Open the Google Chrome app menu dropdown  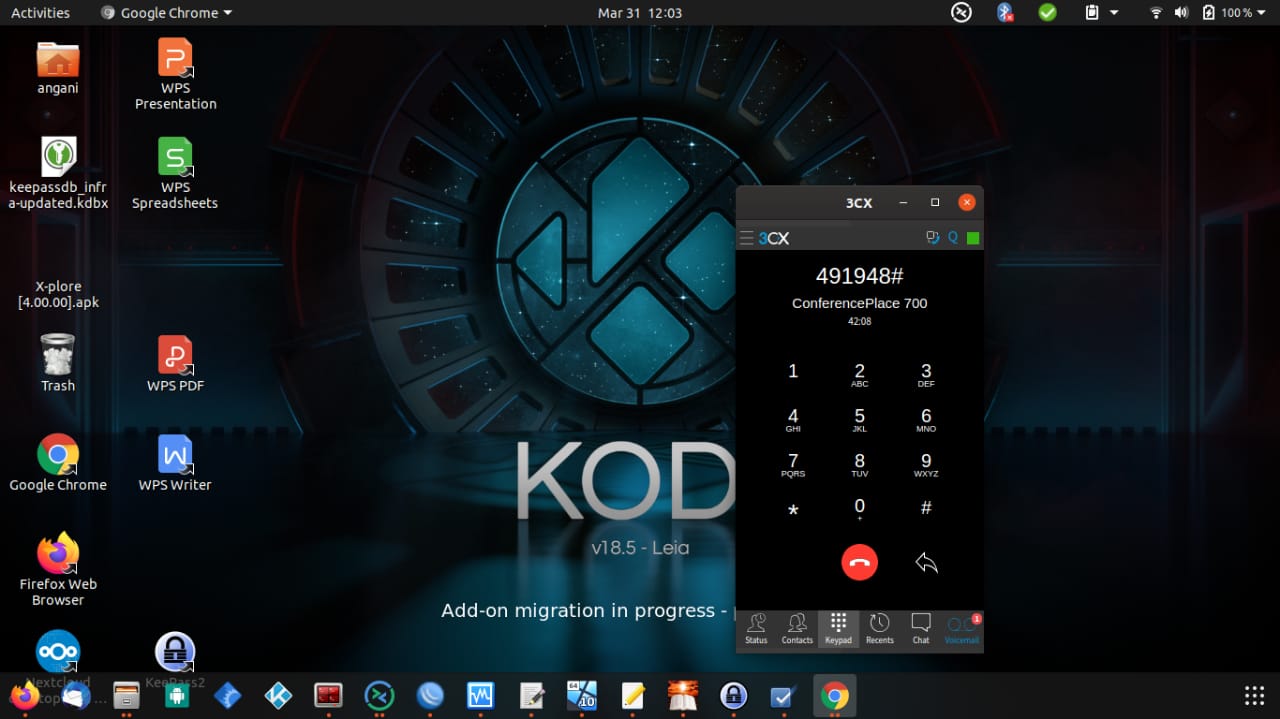coord(166,13)
